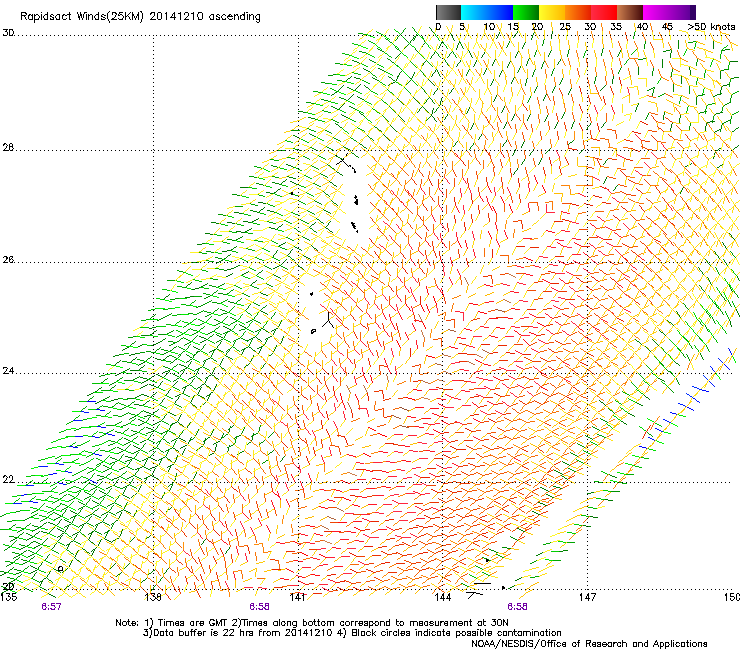Click the longitude "138" axis label
Image resolution: width=740 pixels, height=650 pixels.
153,597
